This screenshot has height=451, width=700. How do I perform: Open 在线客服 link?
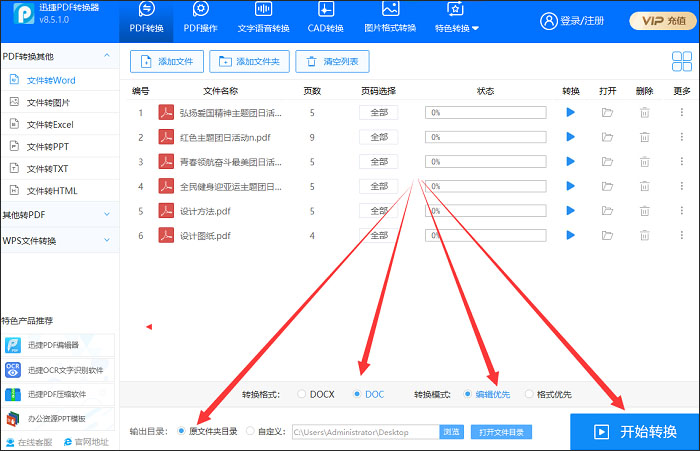tap(29, 442)
